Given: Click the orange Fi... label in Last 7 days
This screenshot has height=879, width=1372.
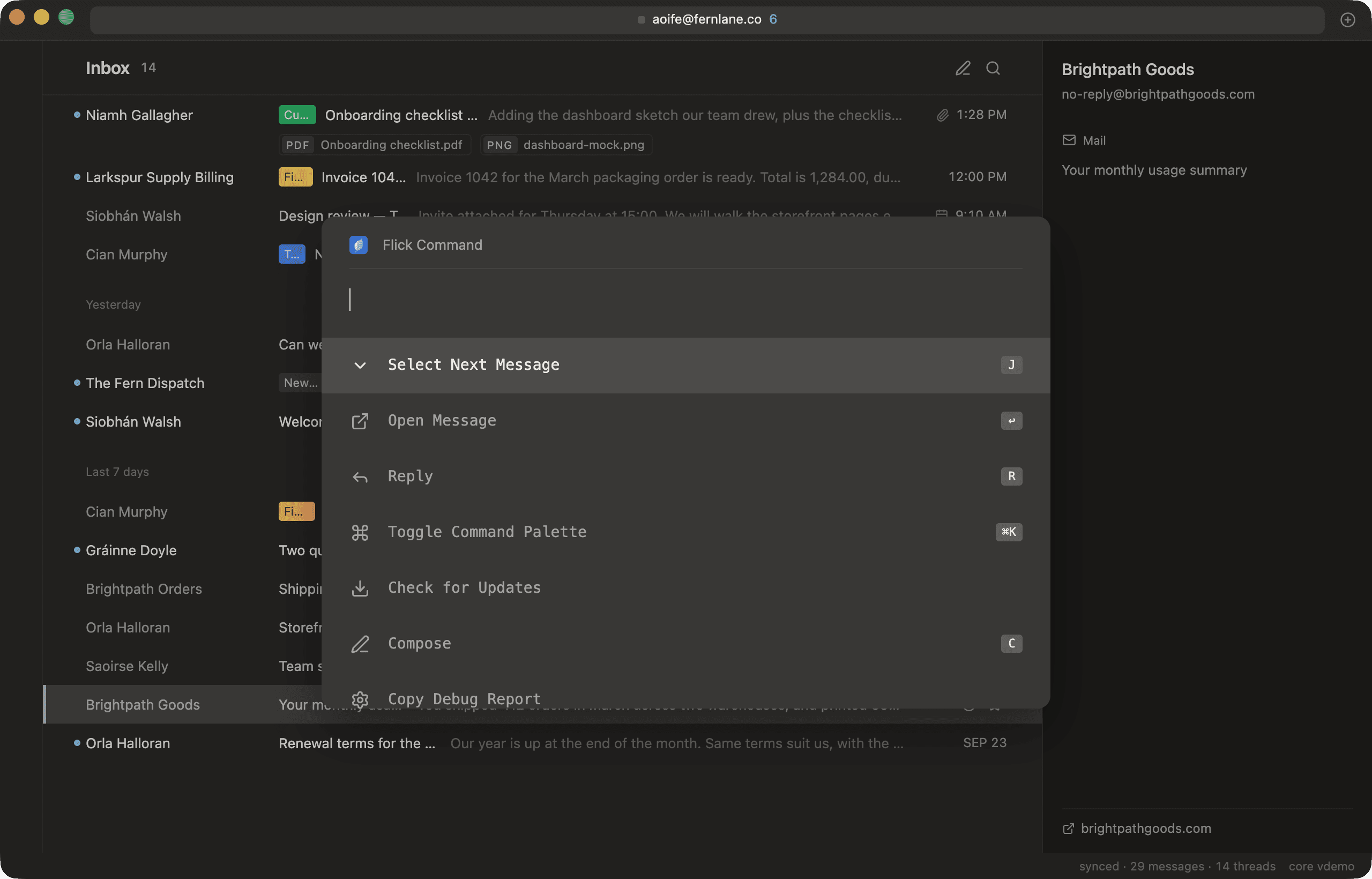Looking at the screenshot, I should click(296, 511).
